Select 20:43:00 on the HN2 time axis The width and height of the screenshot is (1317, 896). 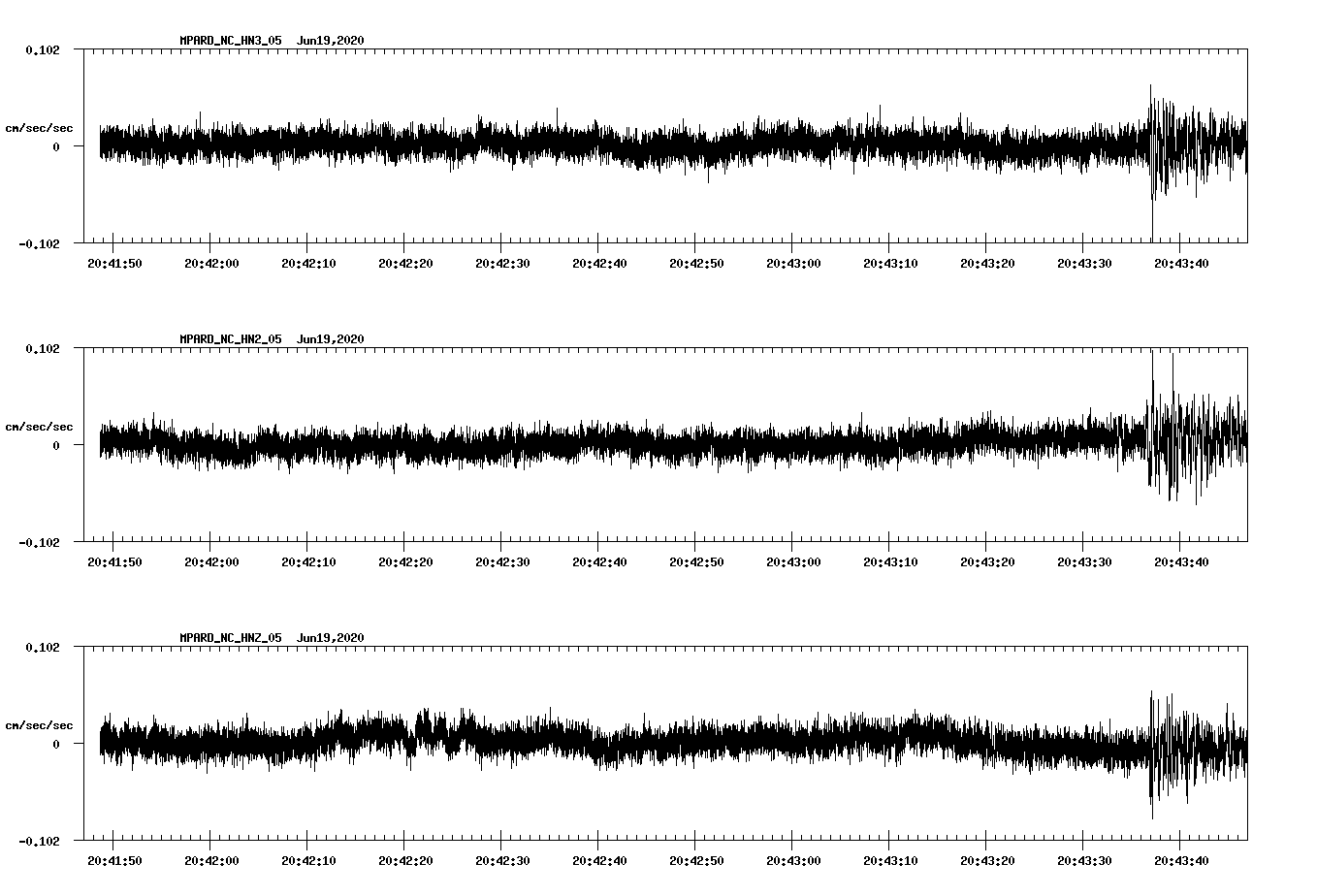pos(793,561)
